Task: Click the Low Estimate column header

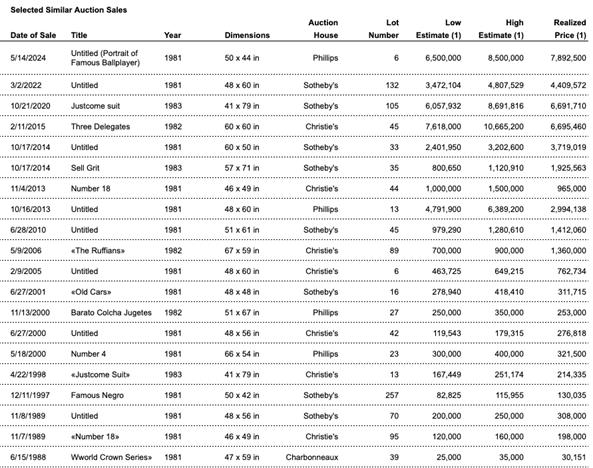Action: click(438, 29)
